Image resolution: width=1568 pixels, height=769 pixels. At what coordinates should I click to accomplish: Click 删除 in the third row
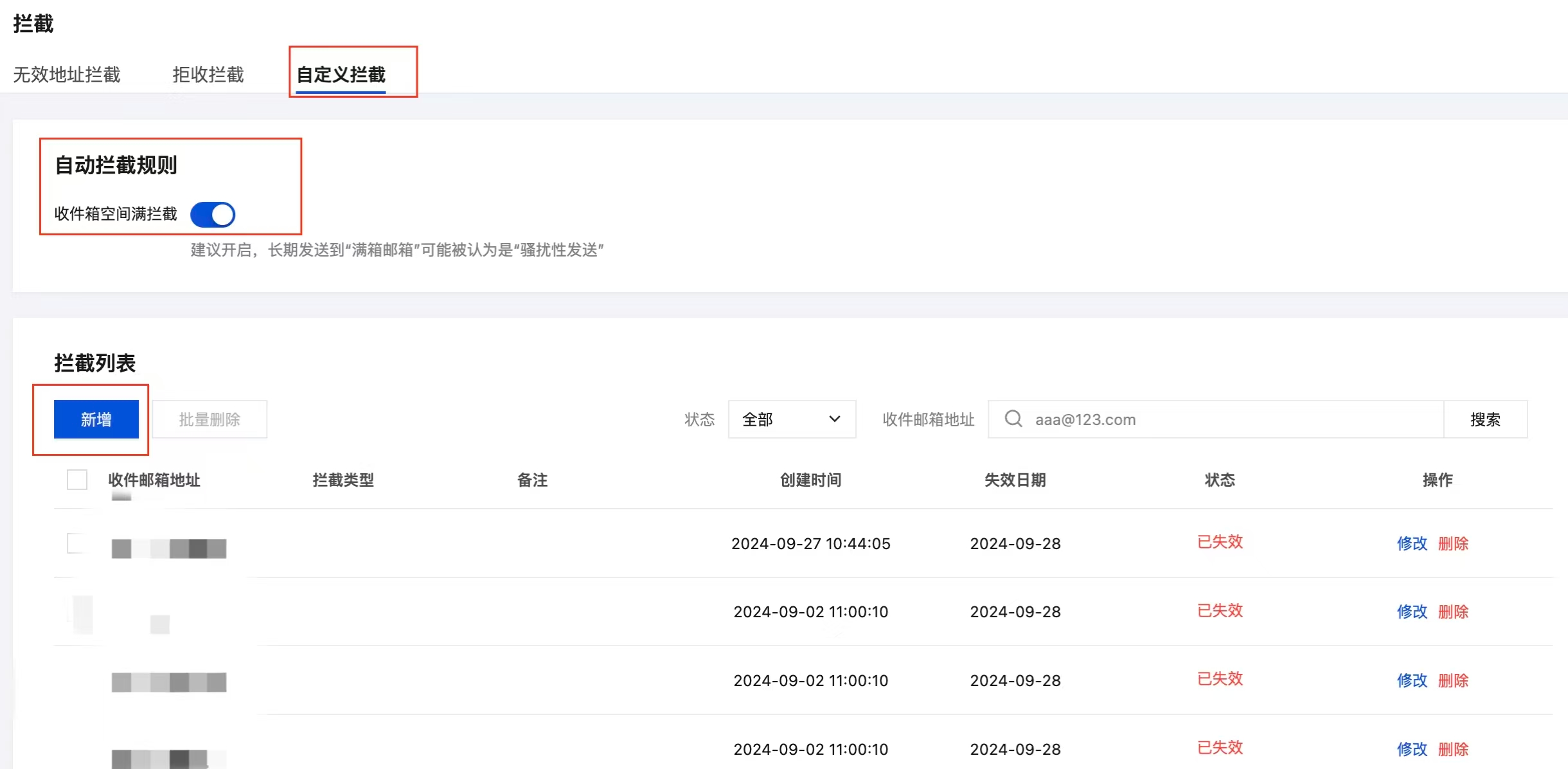(x=1453, y=680)
